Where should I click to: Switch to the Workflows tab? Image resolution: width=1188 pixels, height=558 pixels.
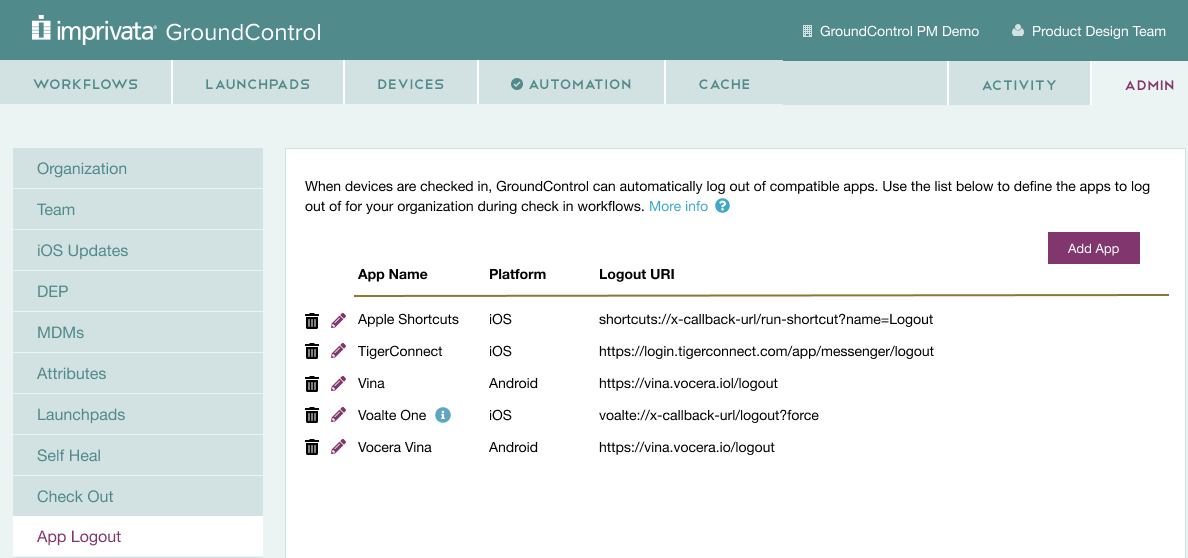coord(86,83)
